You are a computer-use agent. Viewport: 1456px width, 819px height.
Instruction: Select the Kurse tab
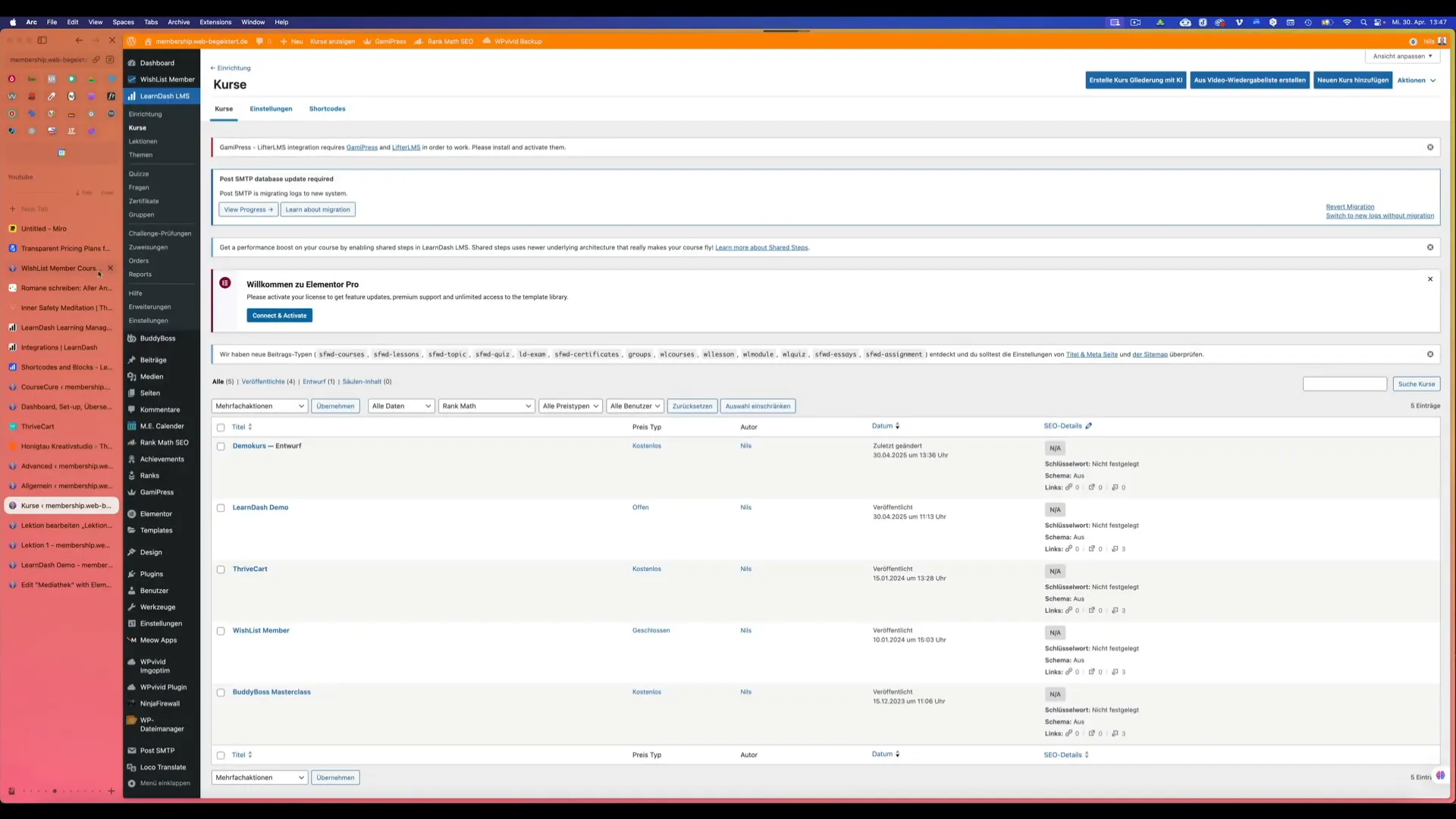pyautogui.click(x=224, y=109)
